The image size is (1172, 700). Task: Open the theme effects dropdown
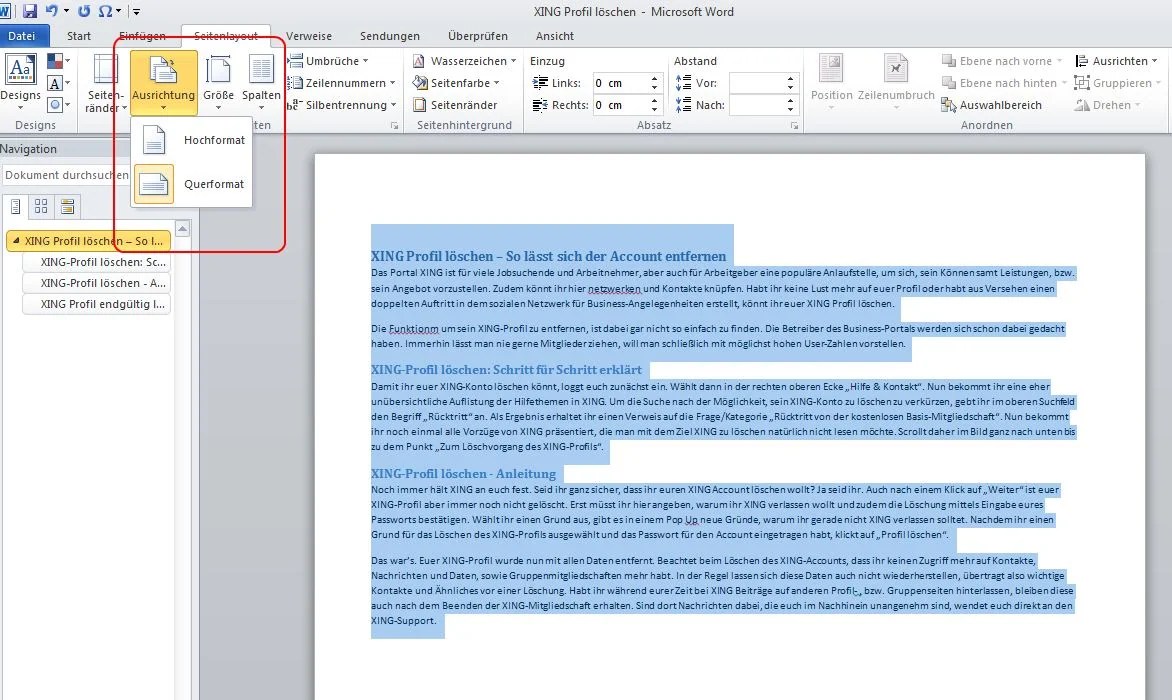58,105
